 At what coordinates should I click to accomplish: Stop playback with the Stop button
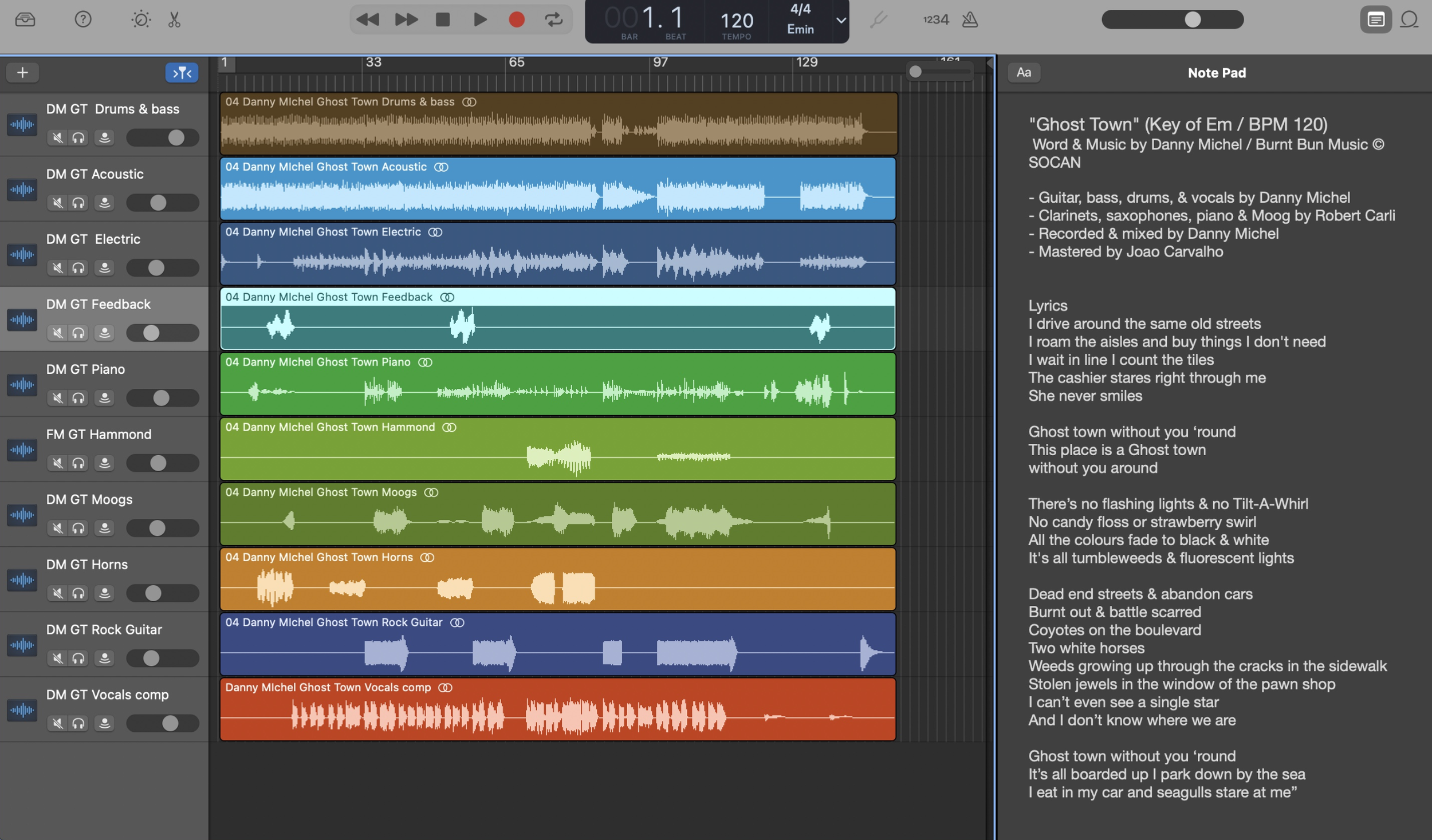click(x=443, y=19)
